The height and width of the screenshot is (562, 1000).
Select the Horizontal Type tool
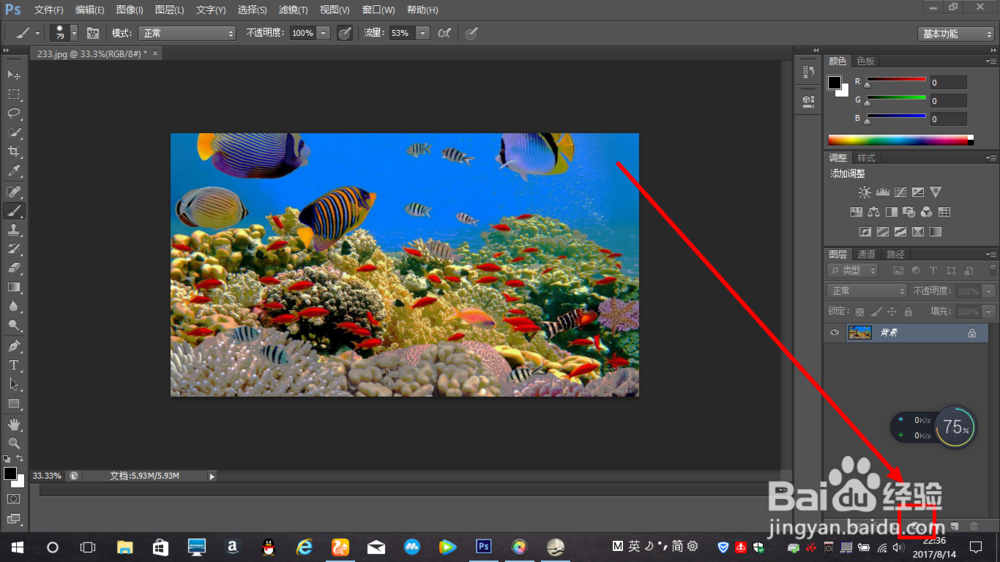click(13, 366)
